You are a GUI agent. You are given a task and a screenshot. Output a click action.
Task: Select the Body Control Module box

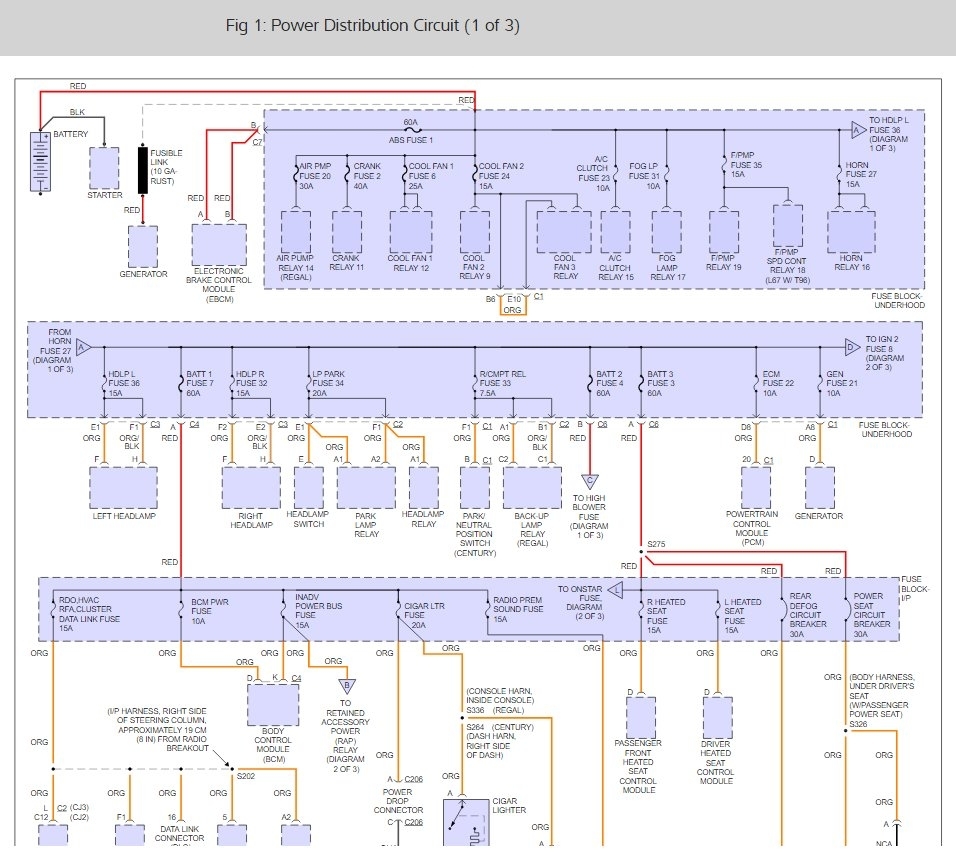(x=273, y=705)
